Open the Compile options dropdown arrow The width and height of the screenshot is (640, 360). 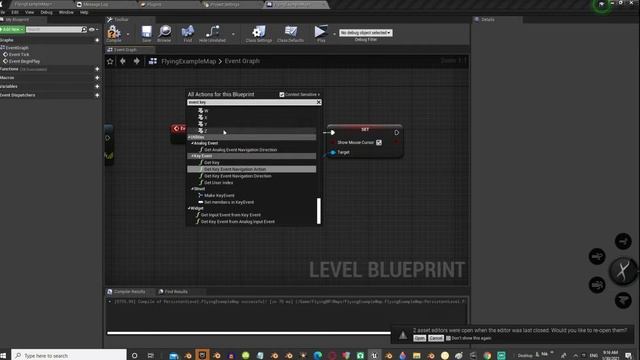[128, 34]
